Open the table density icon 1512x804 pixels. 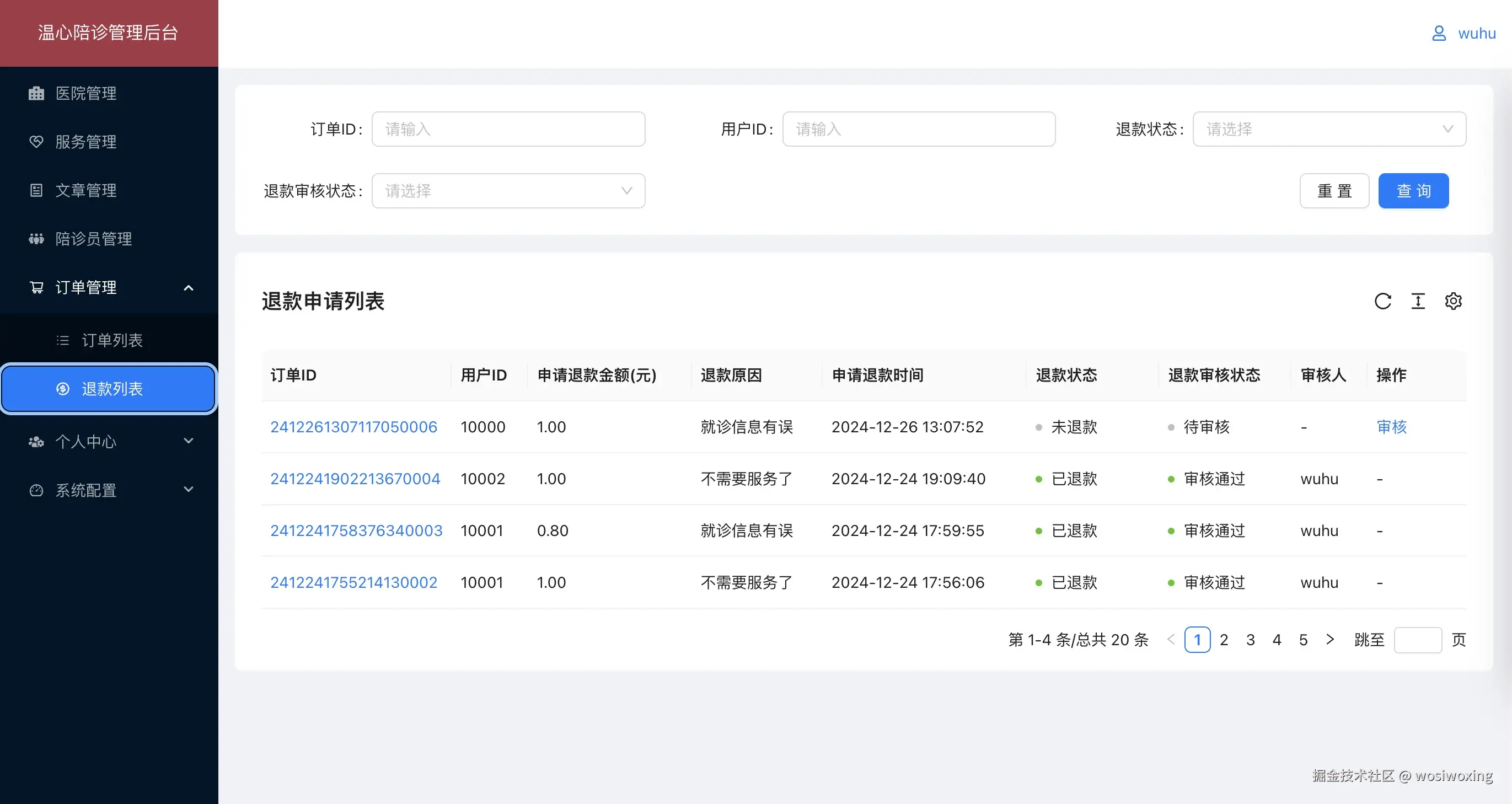point(1418,301)
